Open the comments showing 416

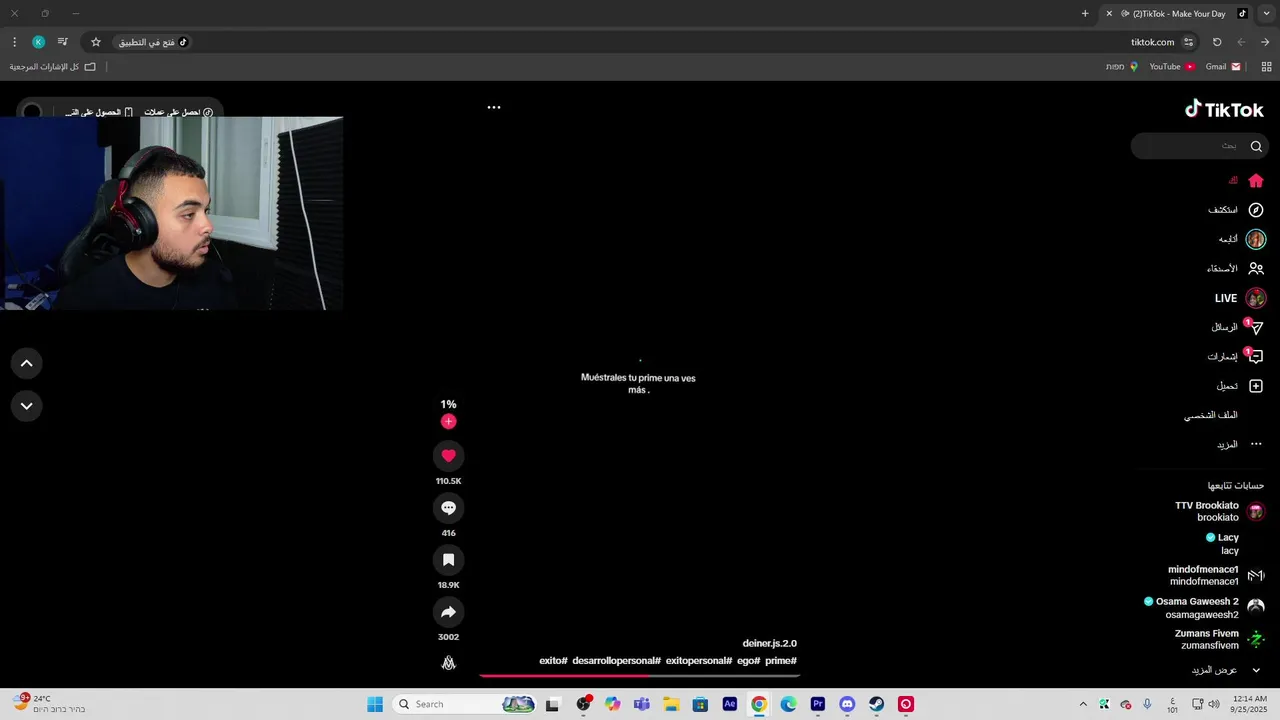(x=448, y=508)
